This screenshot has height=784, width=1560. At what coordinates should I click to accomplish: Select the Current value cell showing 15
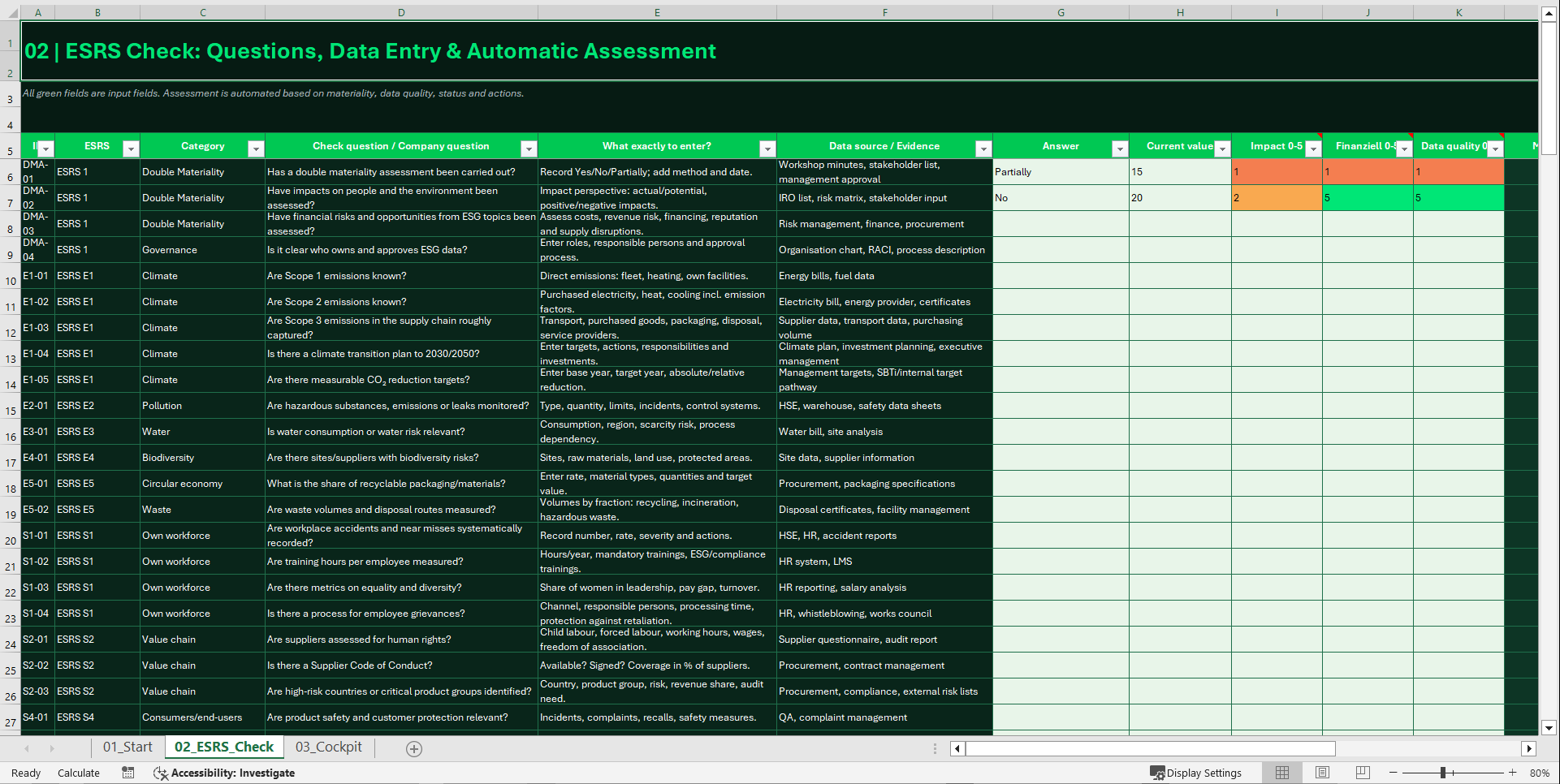1180,172
